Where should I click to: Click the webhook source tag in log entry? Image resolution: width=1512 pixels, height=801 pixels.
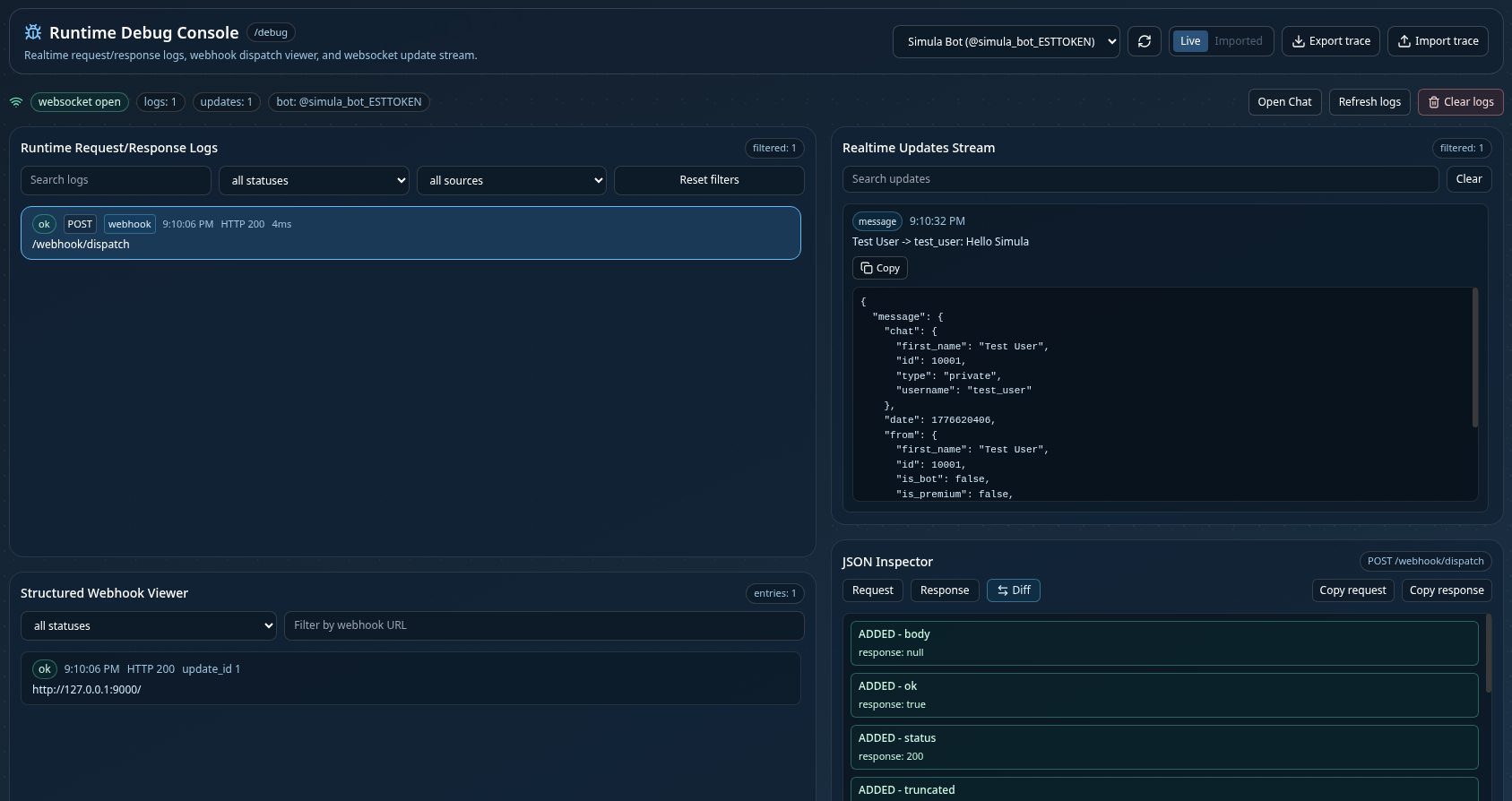click(130, 224)
